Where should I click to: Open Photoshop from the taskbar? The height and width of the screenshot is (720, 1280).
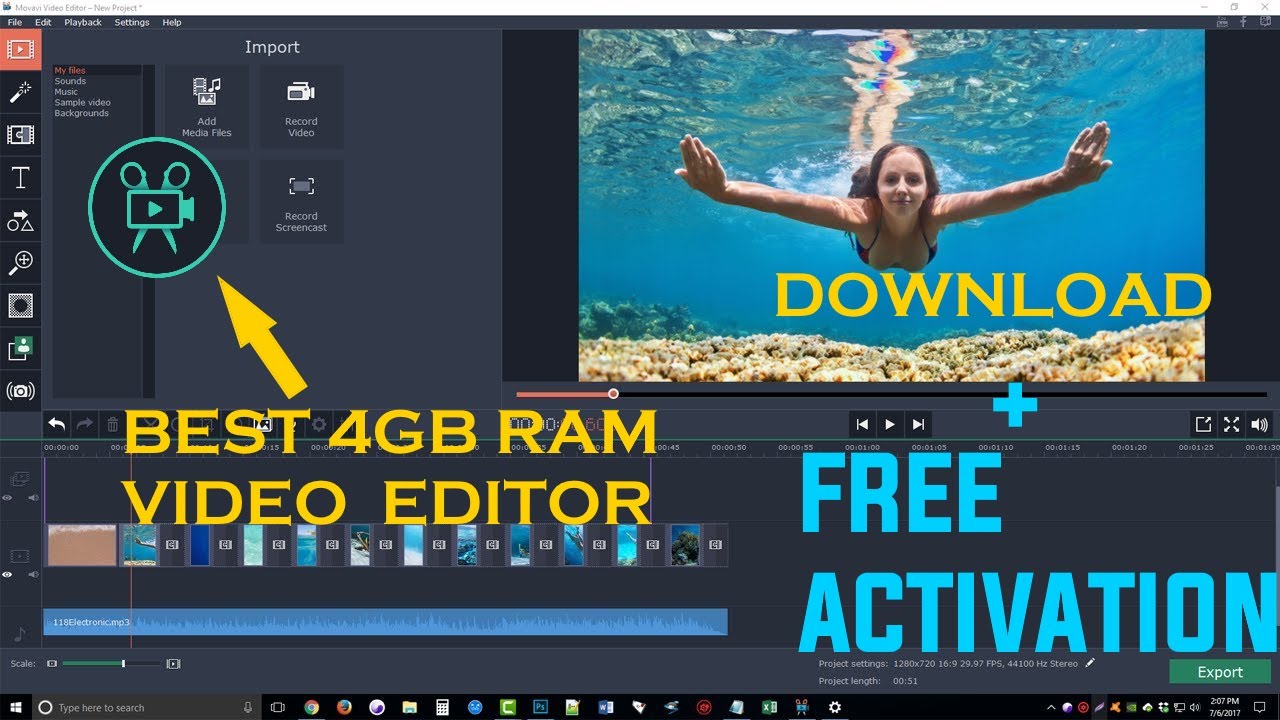pos(540,707)
